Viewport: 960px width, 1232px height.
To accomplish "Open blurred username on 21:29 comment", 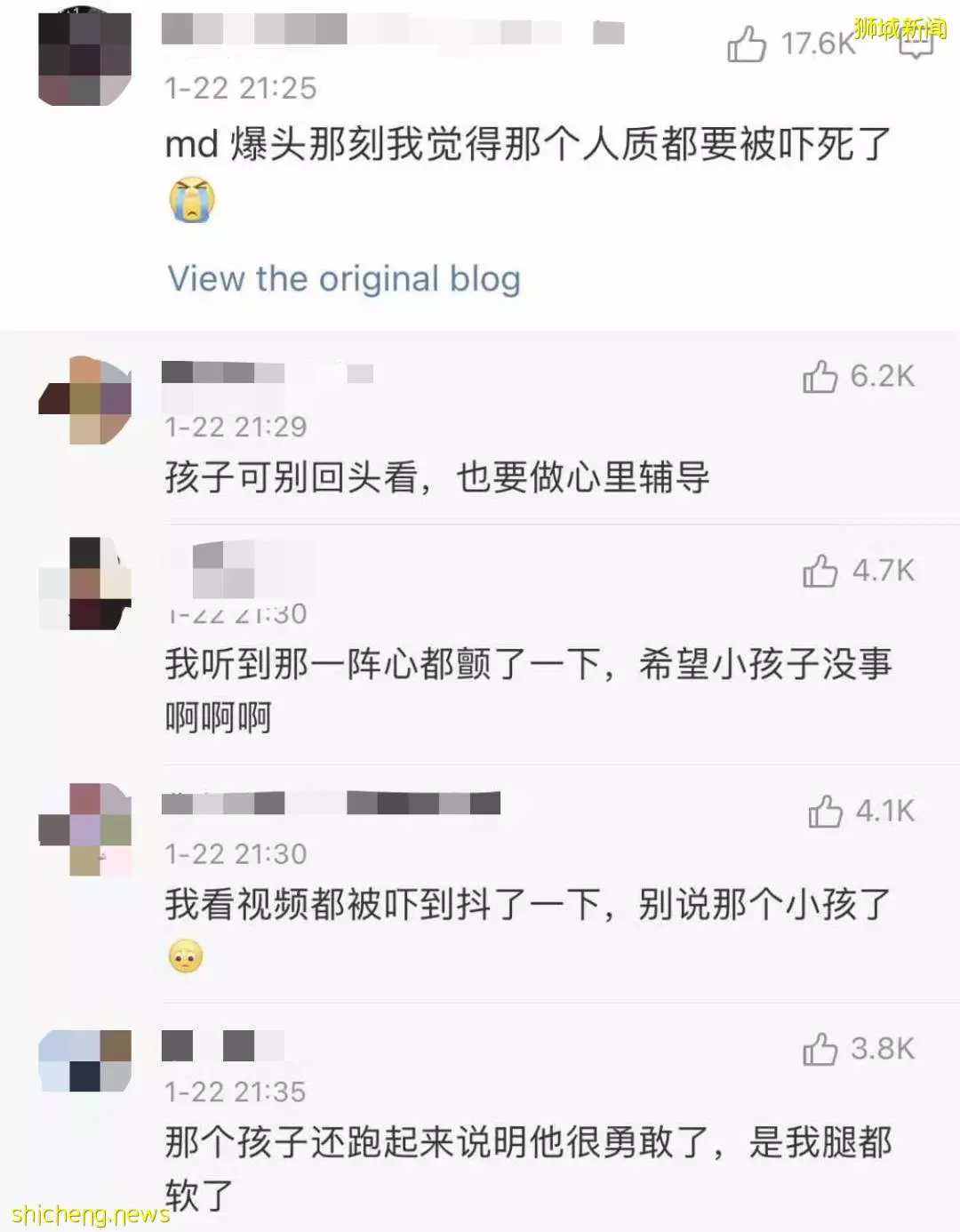I will (x=267, y=372).
